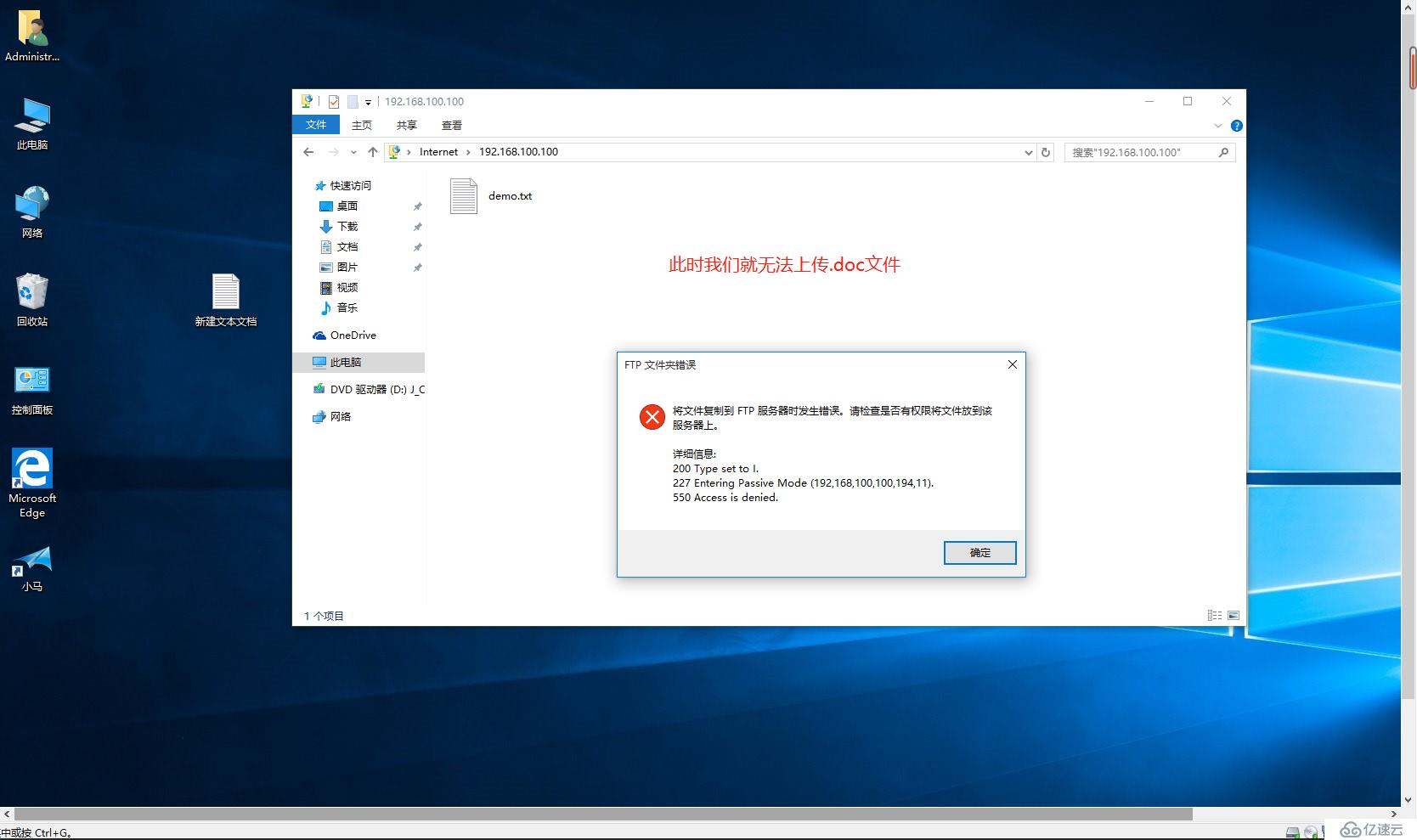Screen dimensions: 1417x840
Task: Click the 227 Entering Passive Mode line
Action: 803,482
